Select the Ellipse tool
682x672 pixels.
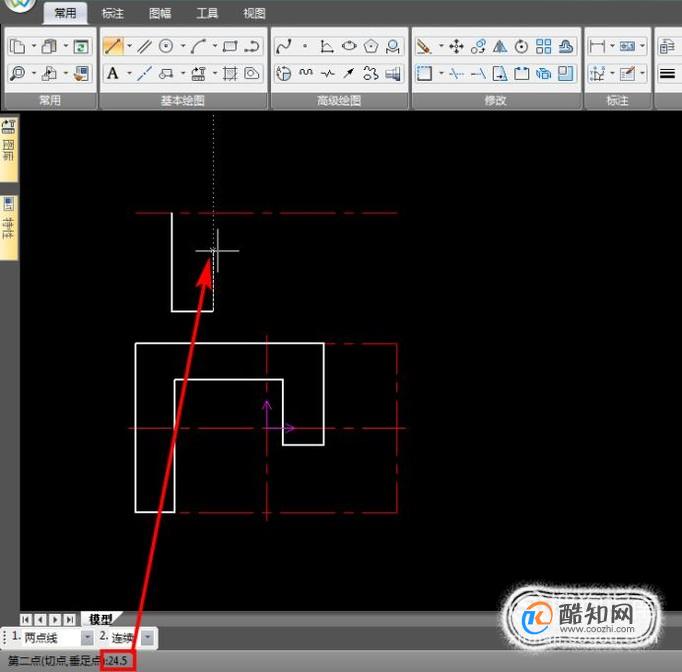pyautogui.click(x=349, y=46)
